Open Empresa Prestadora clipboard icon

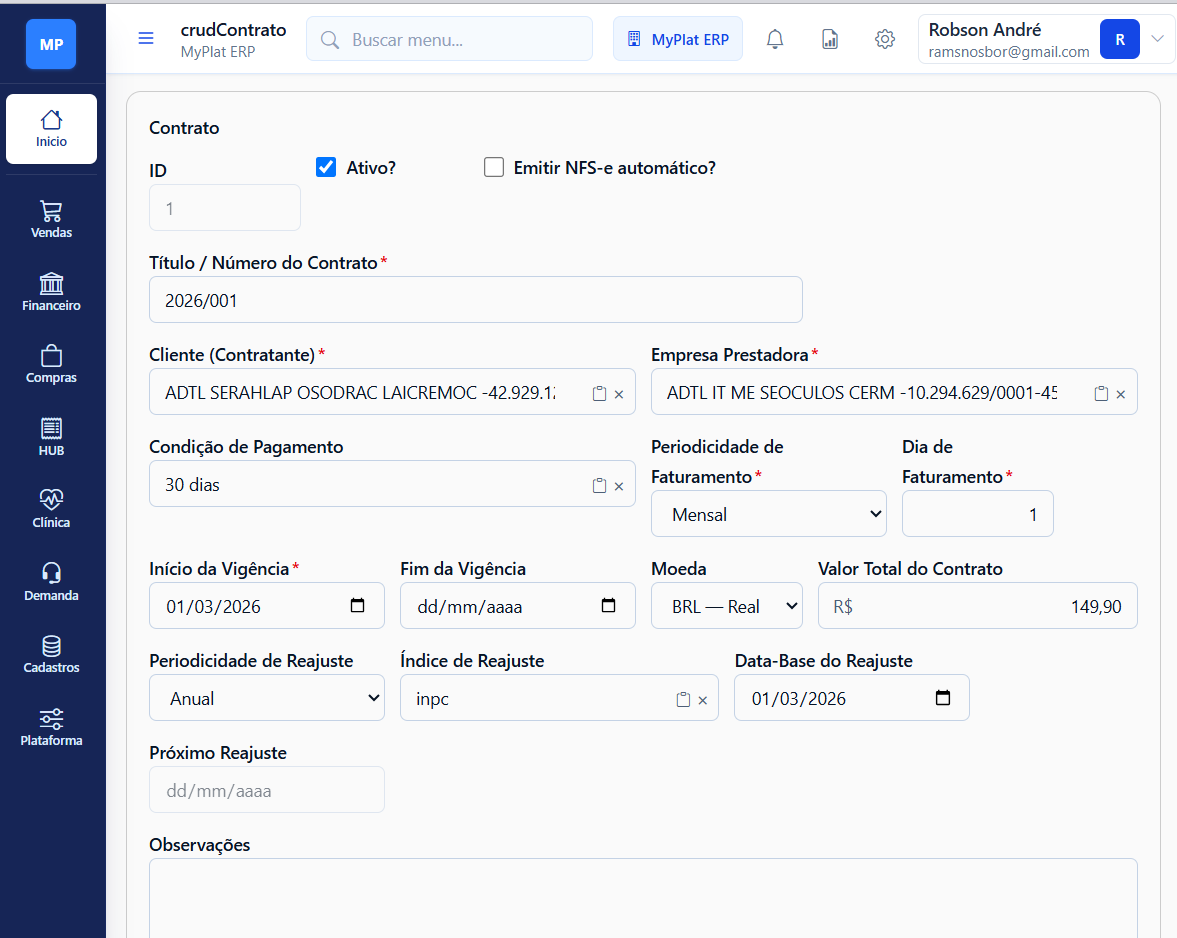tap(1101, 393)
